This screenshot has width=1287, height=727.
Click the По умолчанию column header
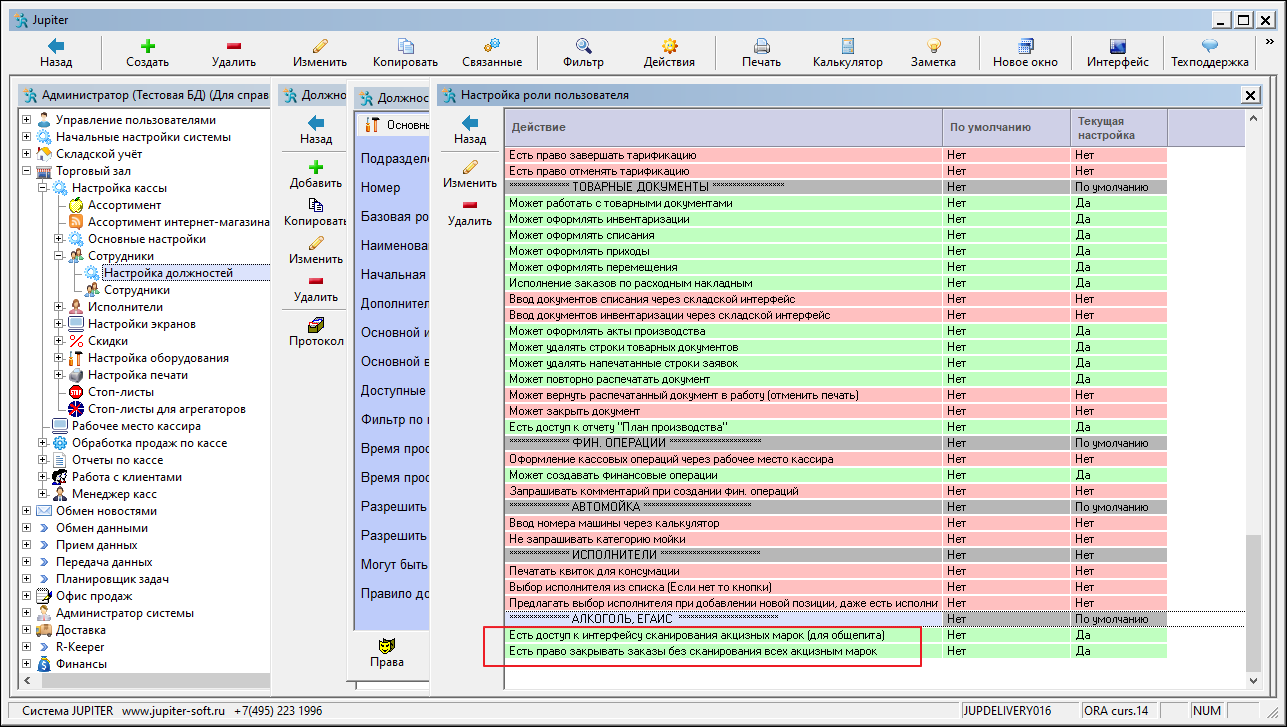[1006, 128]
